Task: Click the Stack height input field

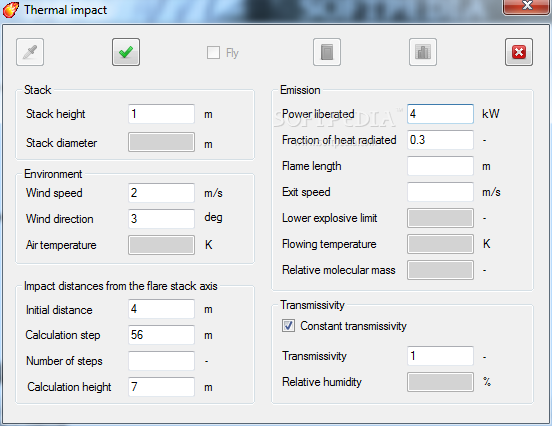Action: point(162,114)
